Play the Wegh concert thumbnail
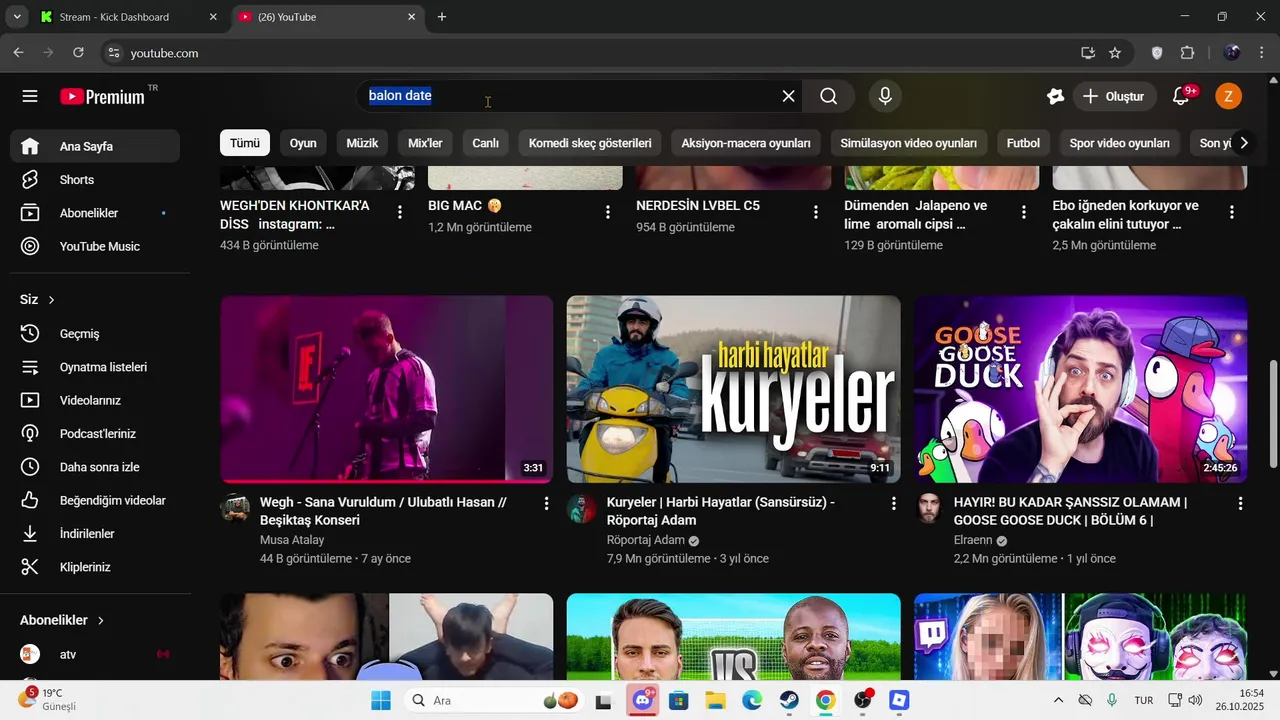This screenshot has height=720, width=1280. (x=386, y=389)
